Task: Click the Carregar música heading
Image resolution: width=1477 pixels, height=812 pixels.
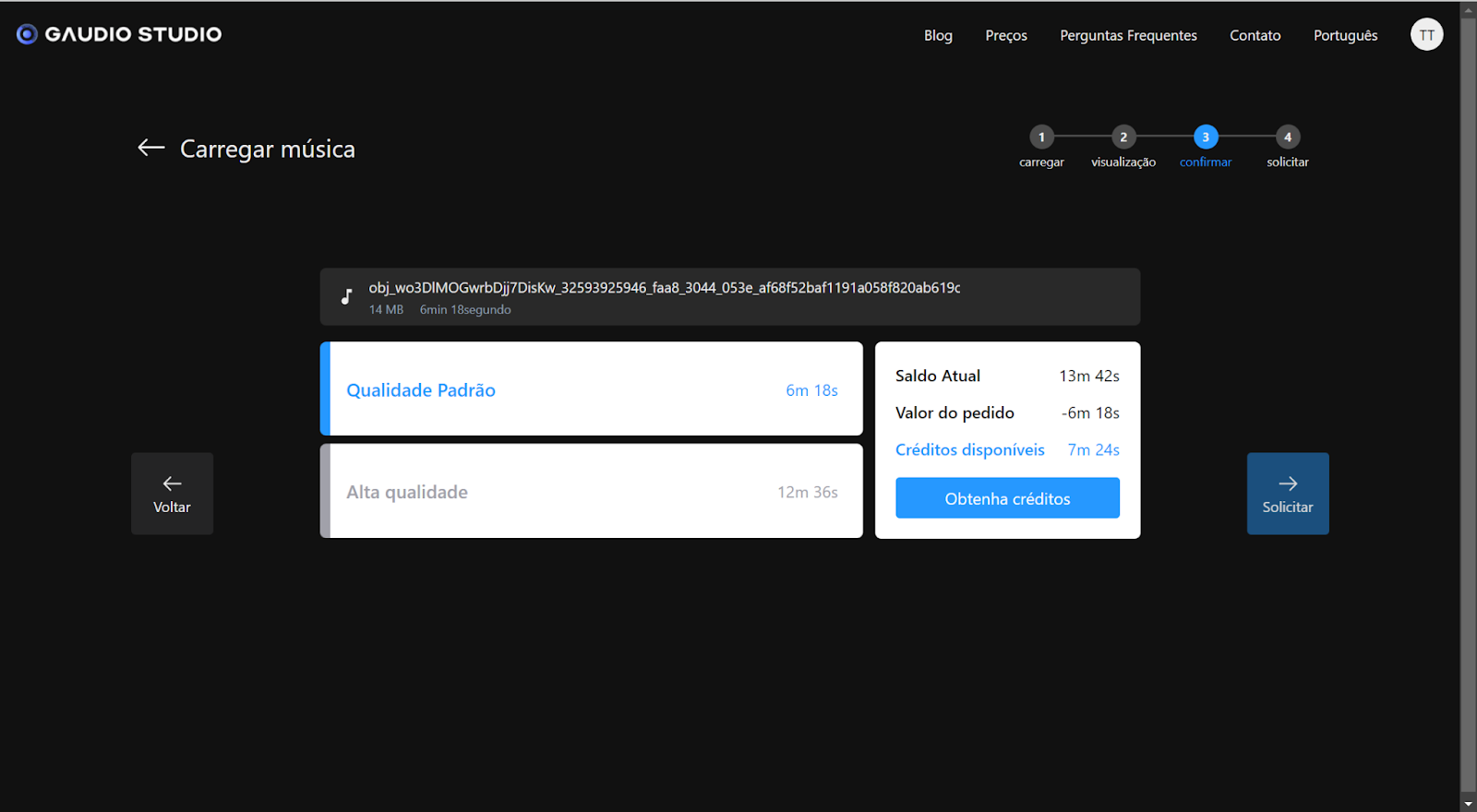Action: pyautogui.click(x=268, y=149)
